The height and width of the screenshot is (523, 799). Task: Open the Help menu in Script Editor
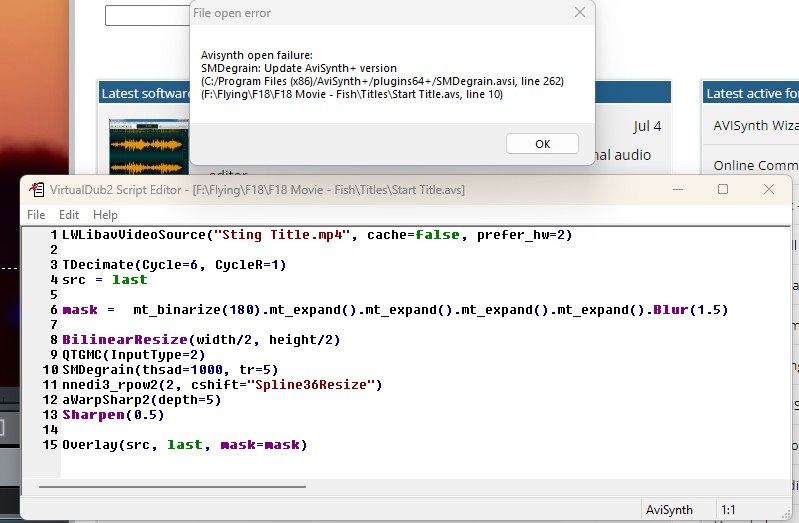tap(105, 215)
